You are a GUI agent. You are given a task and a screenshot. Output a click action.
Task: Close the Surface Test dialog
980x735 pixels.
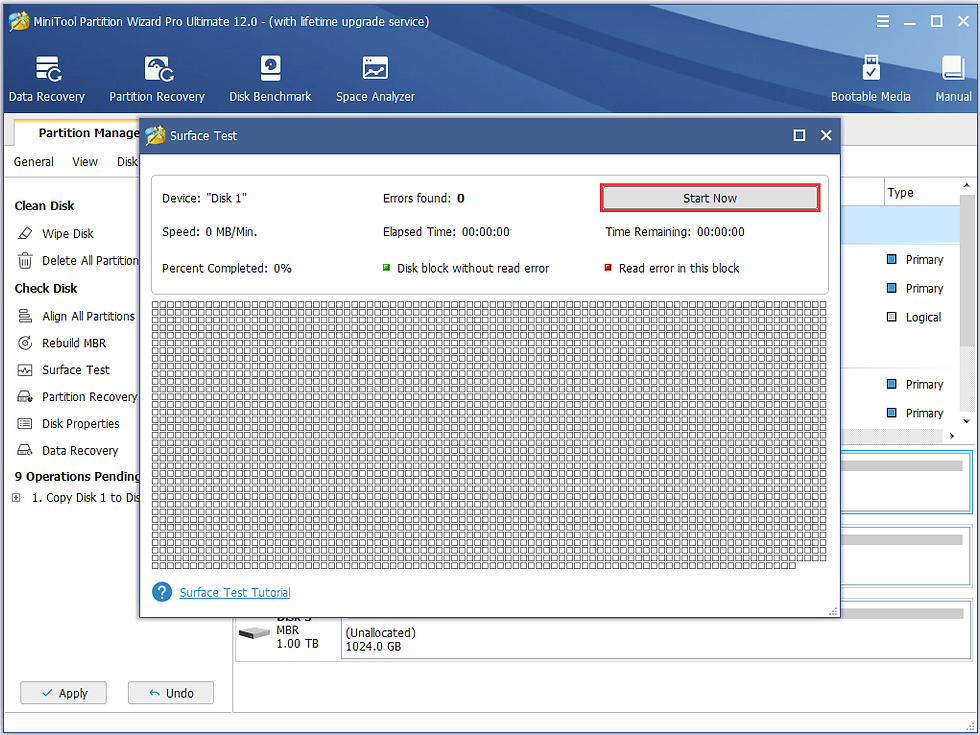click(x=826, y=135)
